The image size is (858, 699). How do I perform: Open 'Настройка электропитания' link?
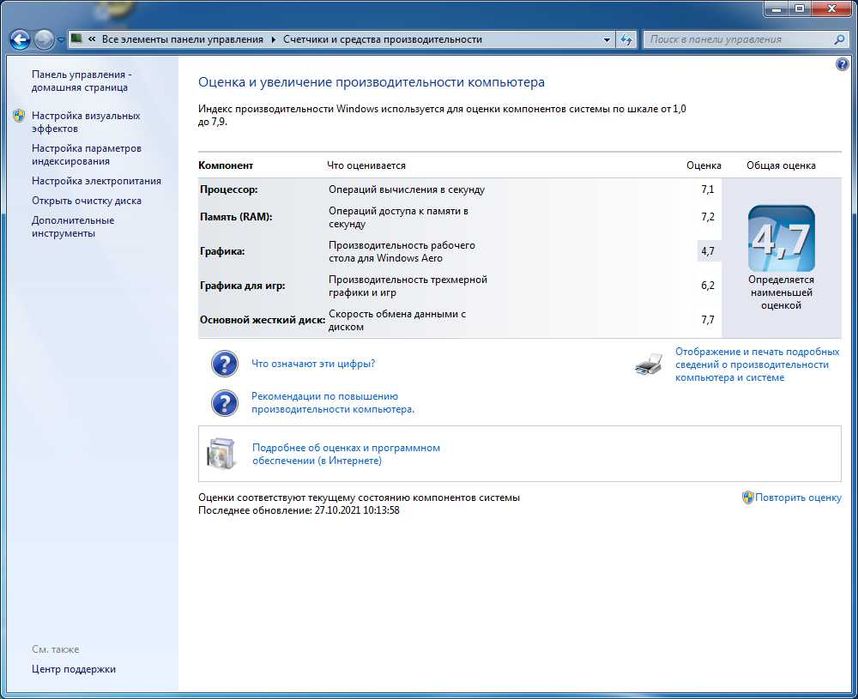(96, 181)
